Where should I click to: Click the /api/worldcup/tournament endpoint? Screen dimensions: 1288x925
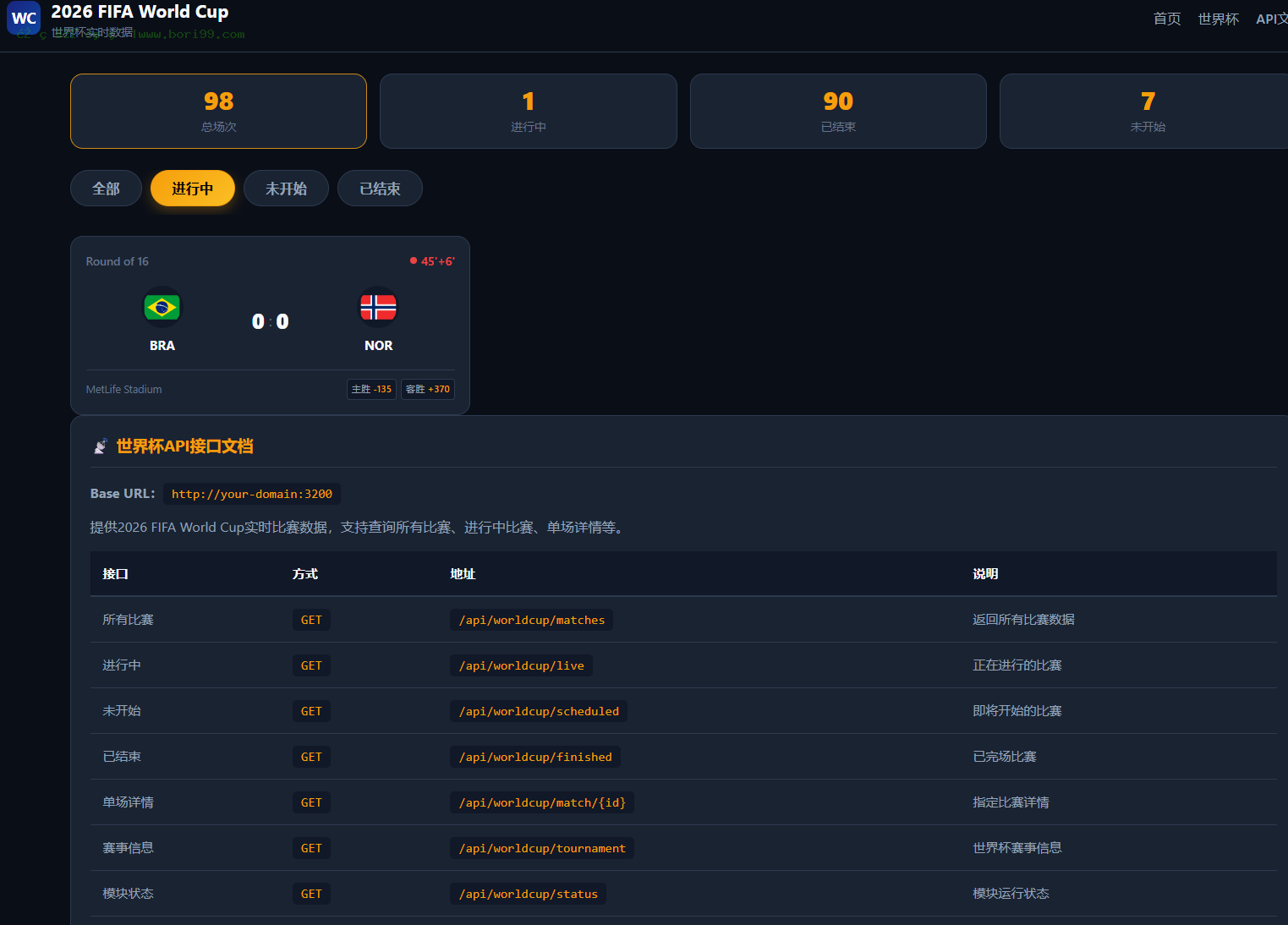542,848
